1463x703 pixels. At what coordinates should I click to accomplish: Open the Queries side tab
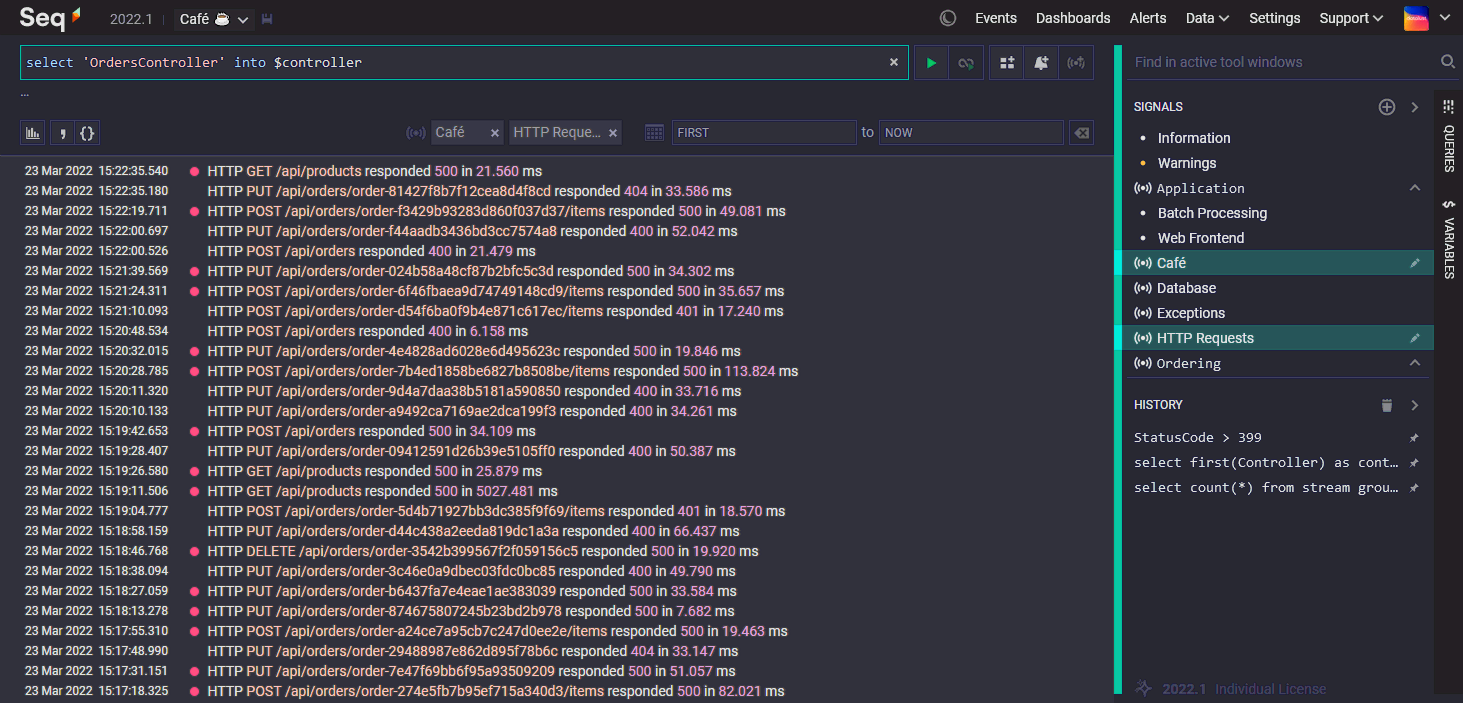1448,136
